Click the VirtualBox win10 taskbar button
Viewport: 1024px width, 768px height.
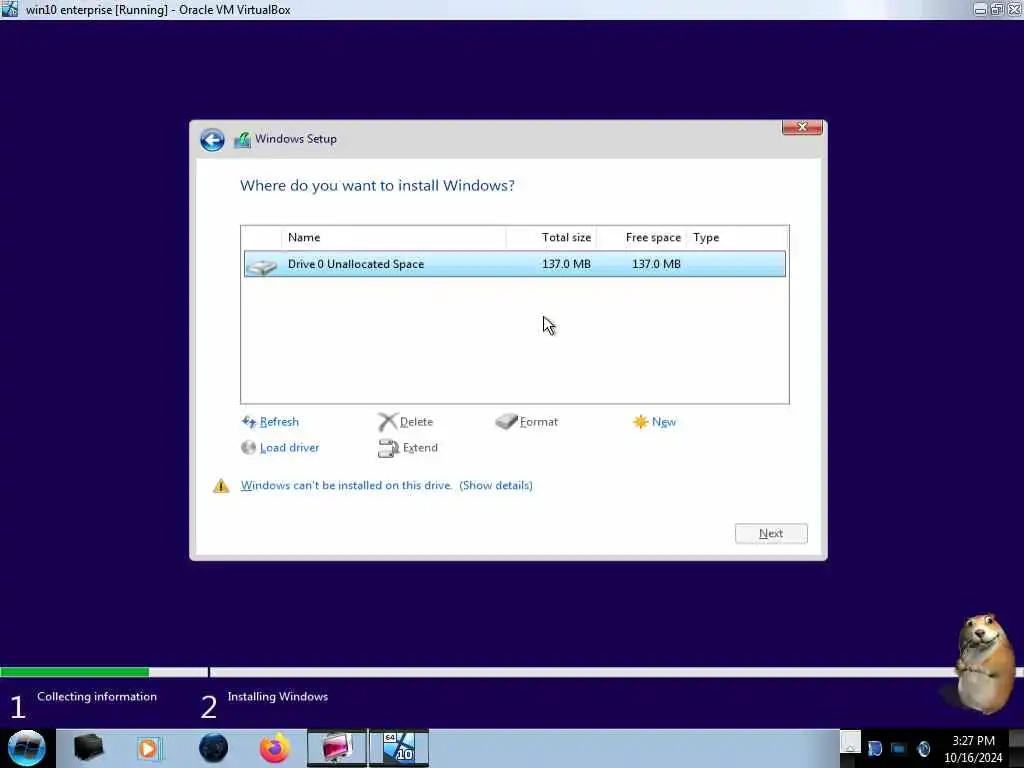point(399,748)
